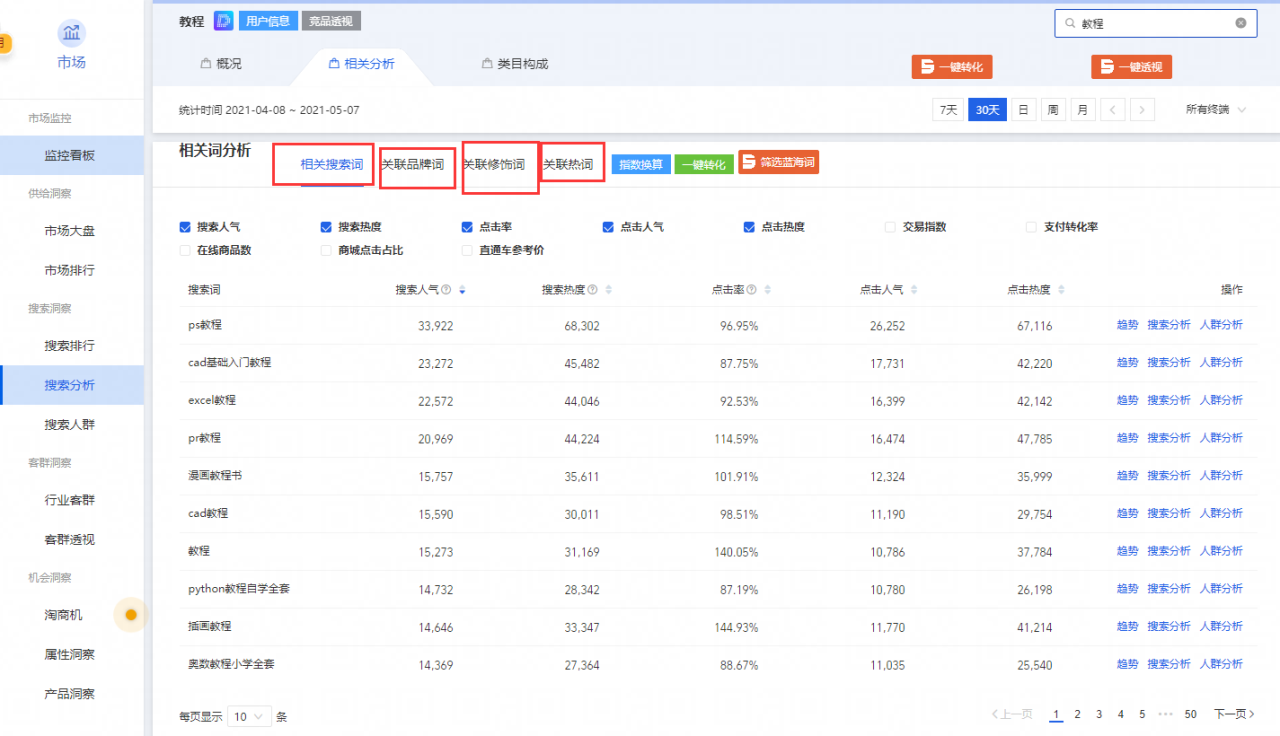Open 人群分析 link for excel教程 row

coord(1221,400)
